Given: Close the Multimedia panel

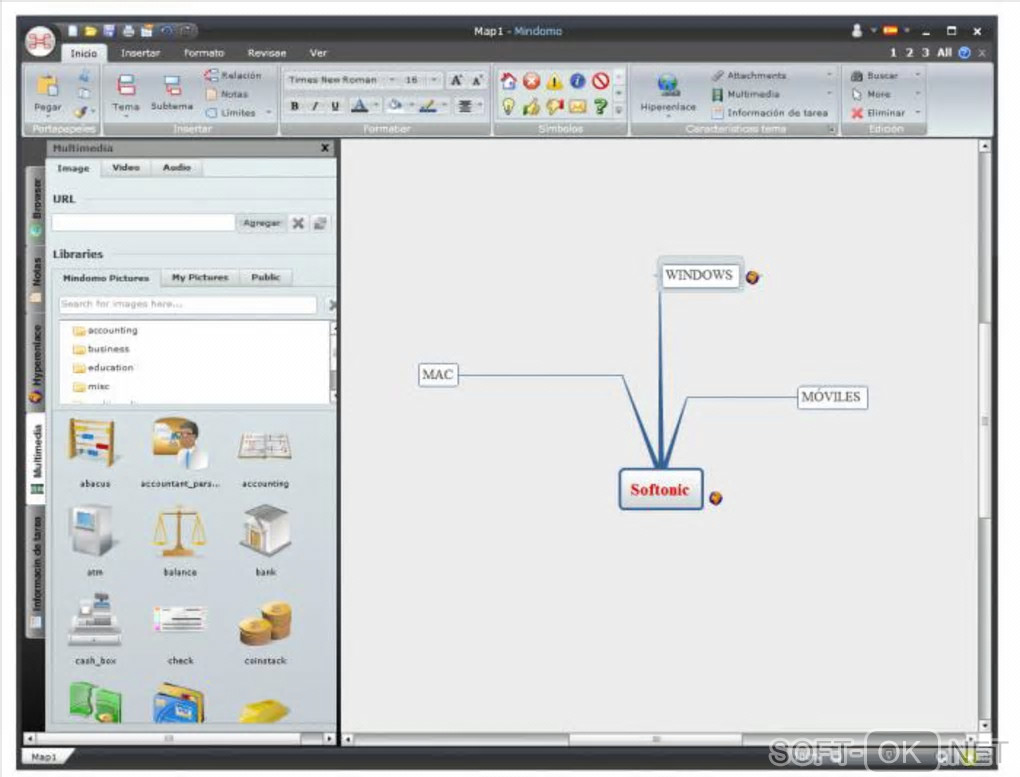Looking at the screenshot, I should click(325, 148).
